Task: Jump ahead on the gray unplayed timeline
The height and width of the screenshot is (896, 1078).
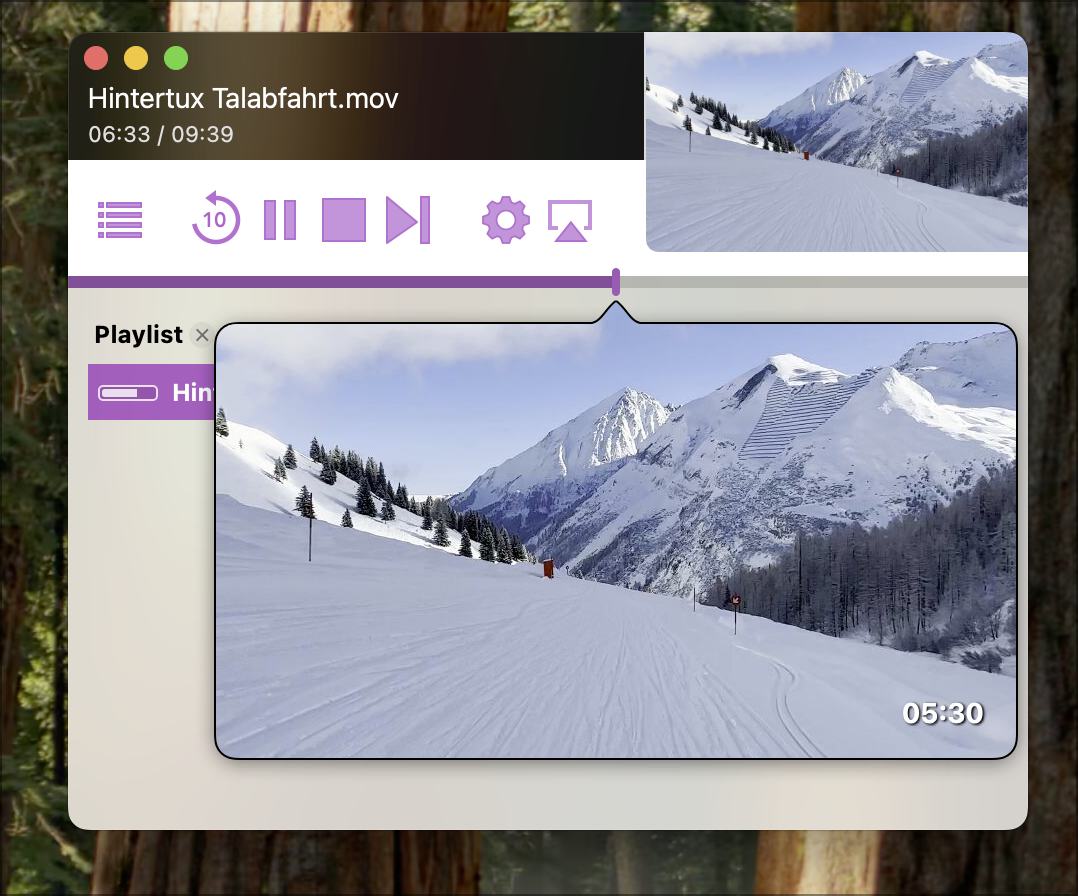Action: pos(820,282)
